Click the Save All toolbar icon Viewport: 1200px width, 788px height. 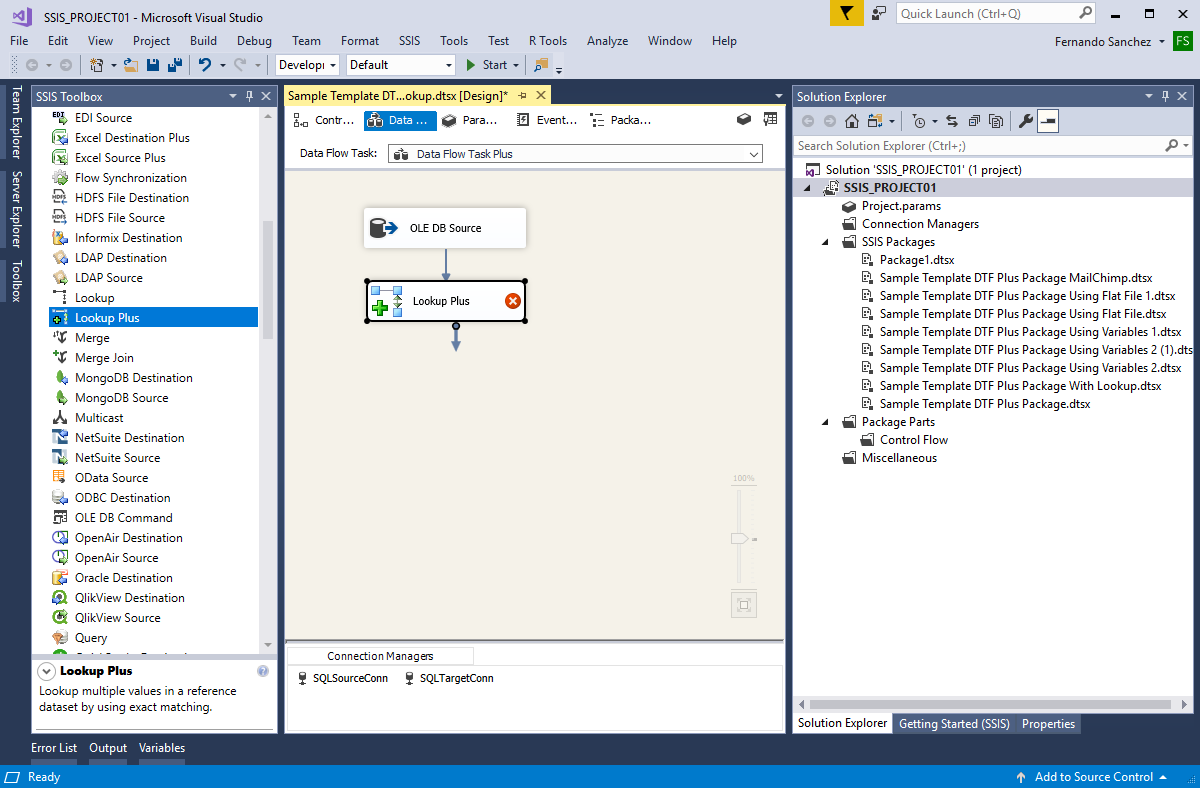click(174, 65)
